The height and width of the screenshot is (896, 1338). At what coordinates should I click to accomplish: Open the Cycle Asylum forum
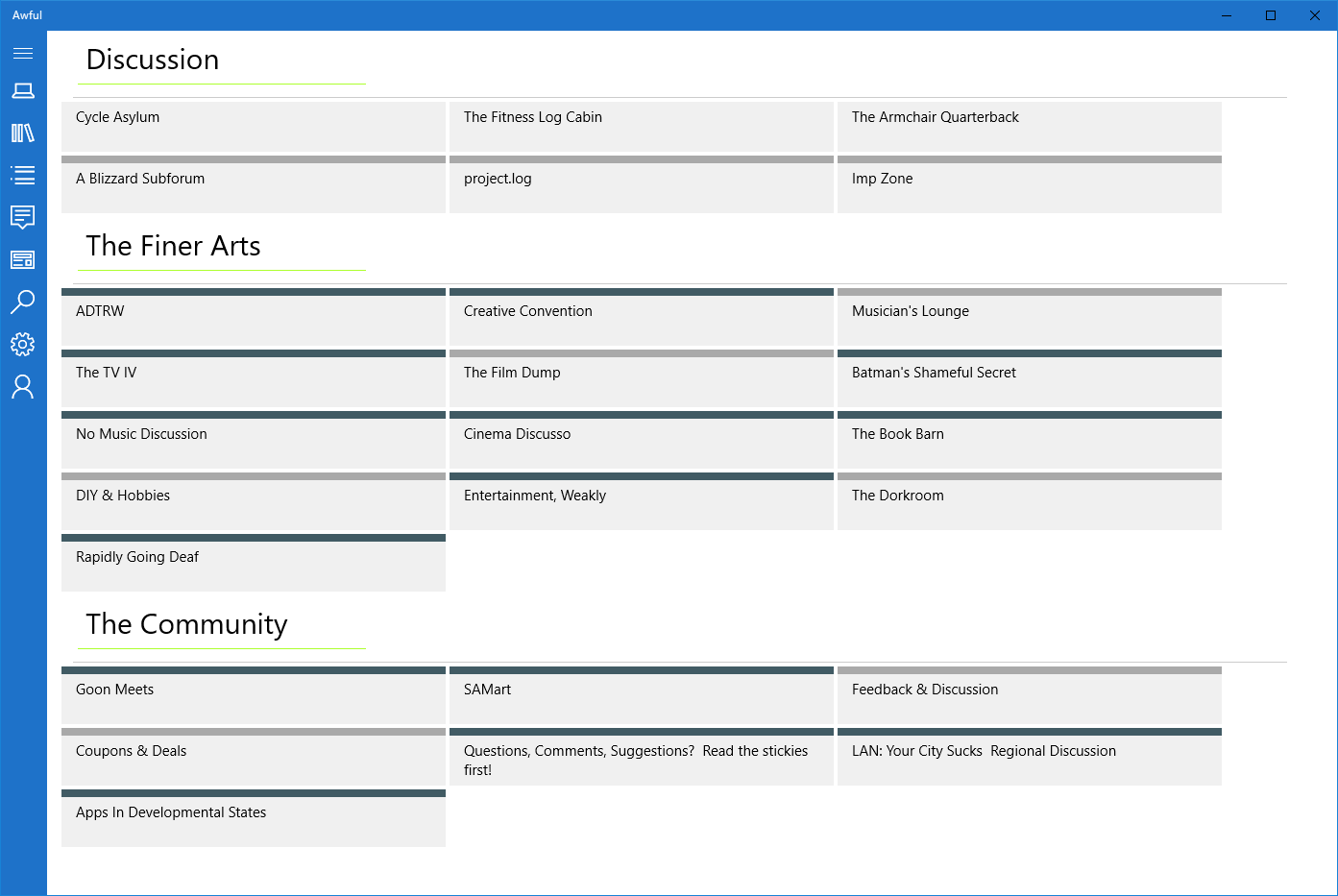point(254,126)
